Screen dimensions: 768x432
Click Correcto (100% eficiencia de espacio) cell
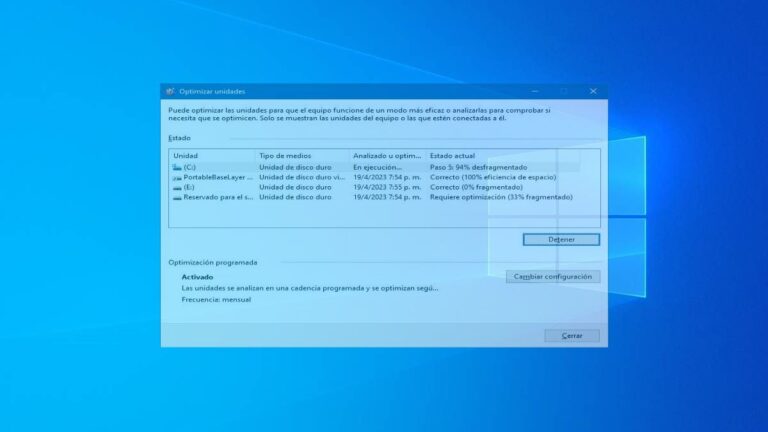(493, 177)
